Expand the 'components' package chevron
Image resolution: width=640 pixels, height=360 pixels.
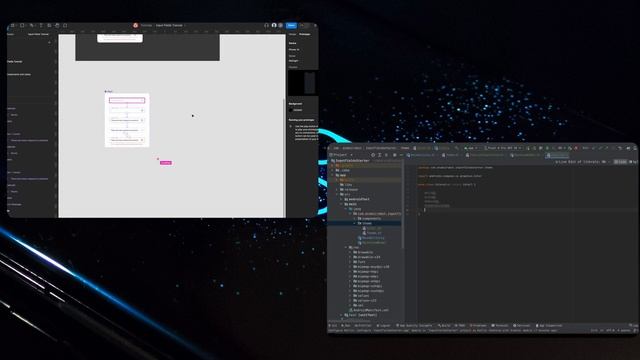tap(355, 218)
